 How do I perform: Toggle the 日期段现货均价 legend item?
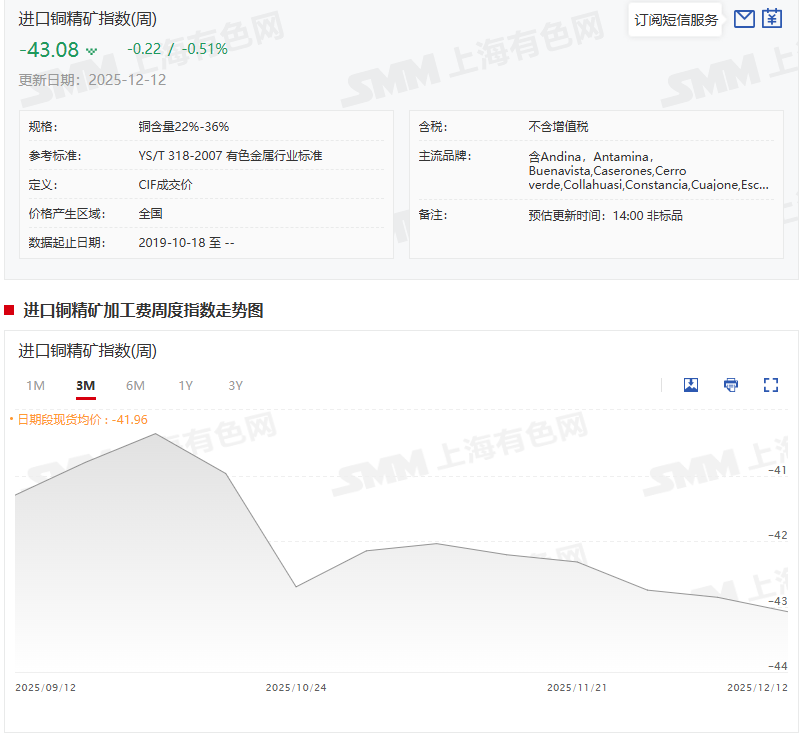tap(80, 420)
